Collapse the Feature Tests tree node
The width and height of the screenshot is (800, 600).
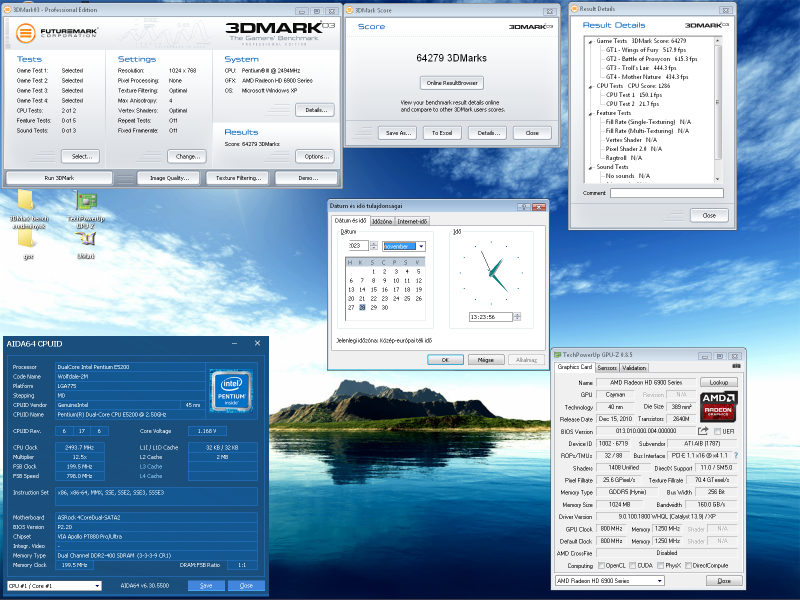tap(591, 113)
